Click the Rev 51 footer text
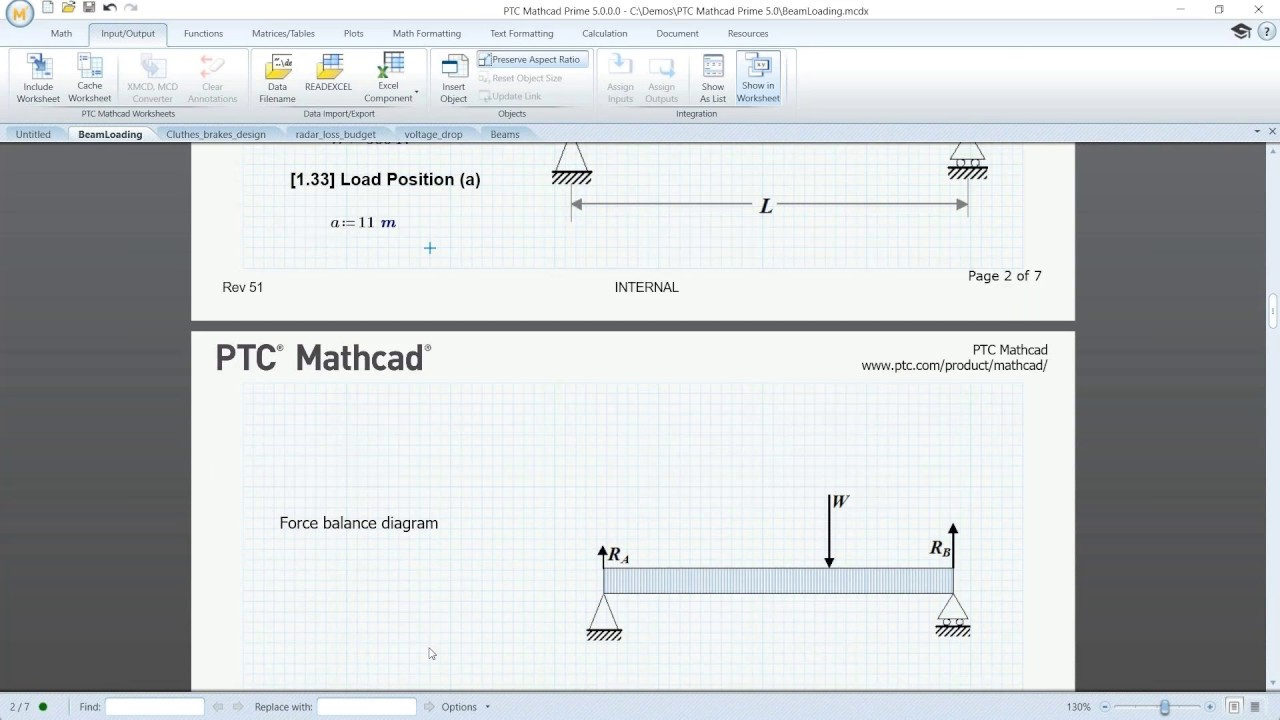The image size is (1280, 720). pos(242,287)
